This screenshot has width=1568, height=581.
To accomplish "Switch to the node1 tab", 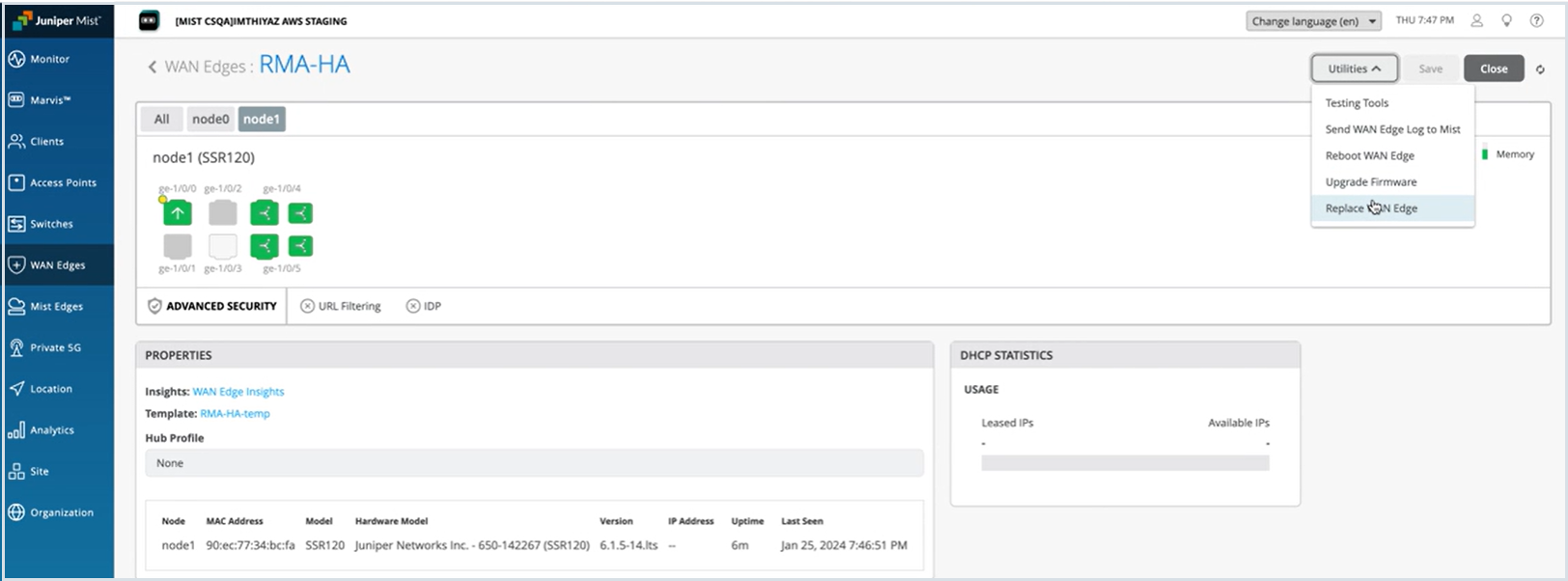I will click(x=262, y=120).
